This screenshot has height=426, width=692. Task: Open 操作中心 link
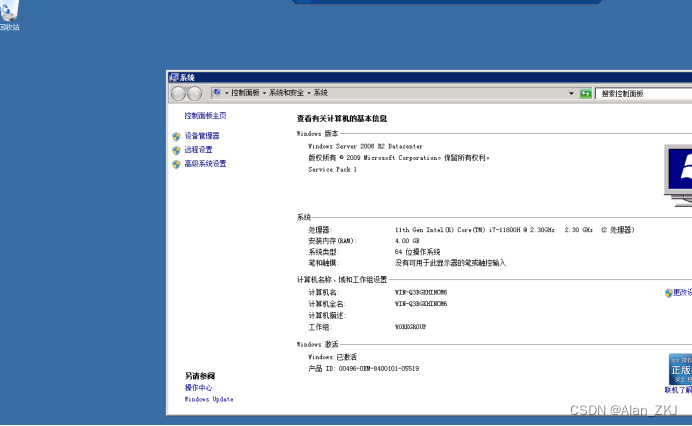tap(198, 388)
